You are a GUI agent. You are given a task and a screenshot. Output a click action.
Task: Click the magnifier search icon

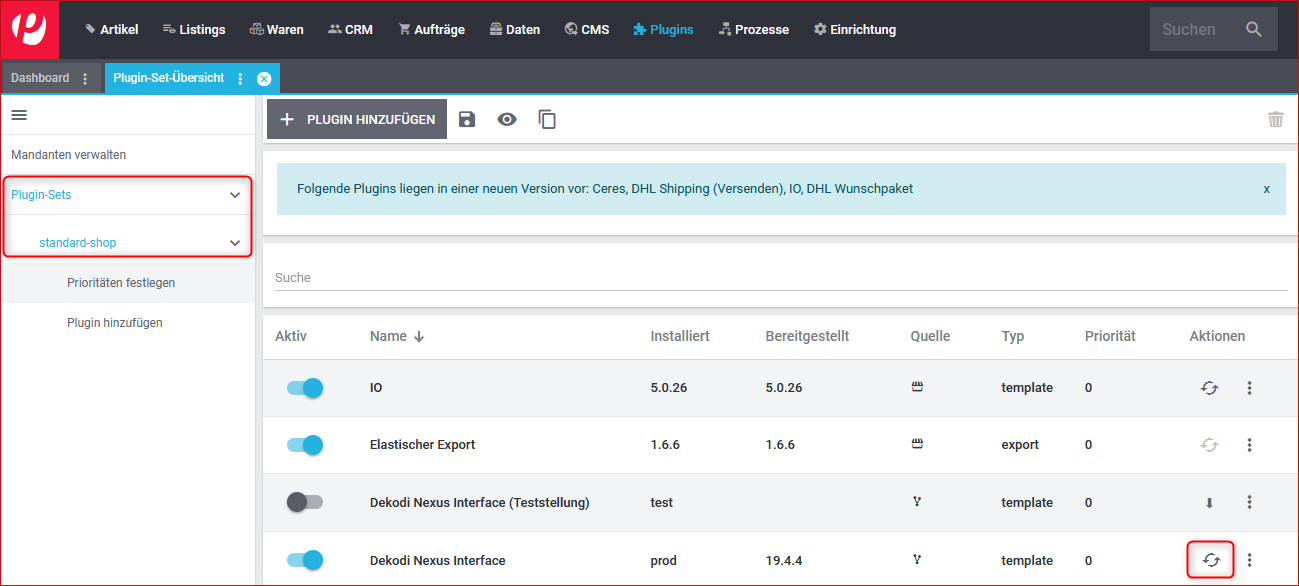[1254, 30]
